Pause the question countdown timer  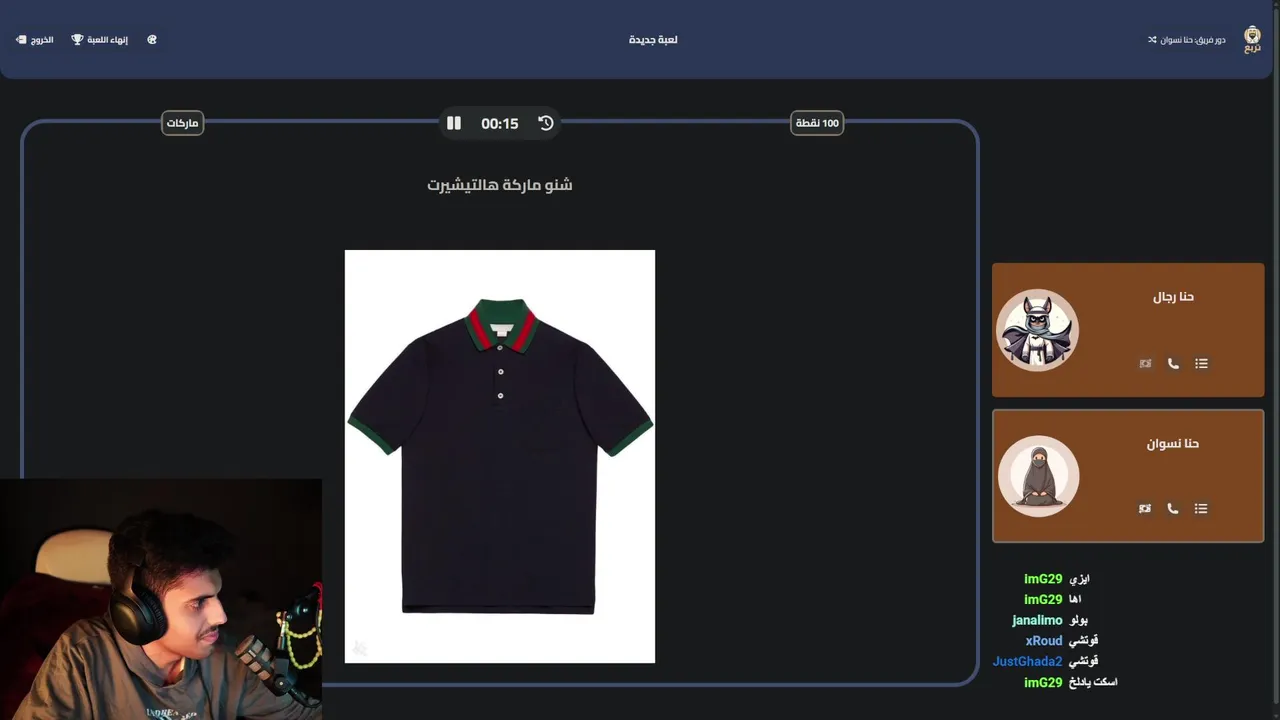(454, 123)
